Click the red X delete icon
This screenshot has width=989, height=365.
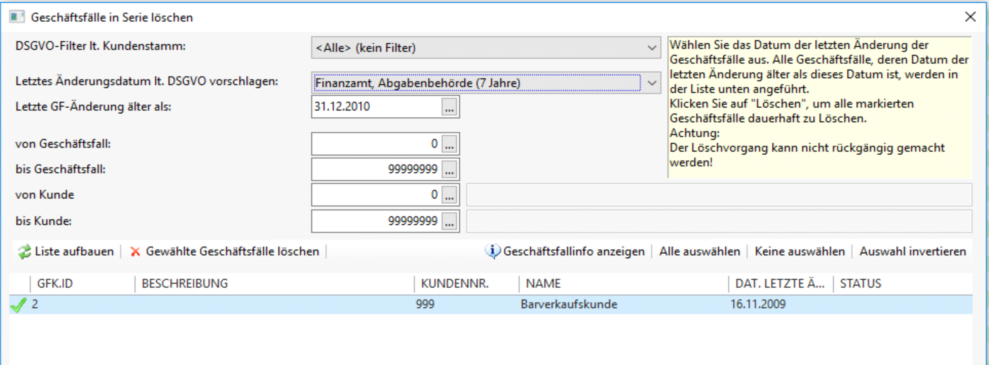[135, 252]
